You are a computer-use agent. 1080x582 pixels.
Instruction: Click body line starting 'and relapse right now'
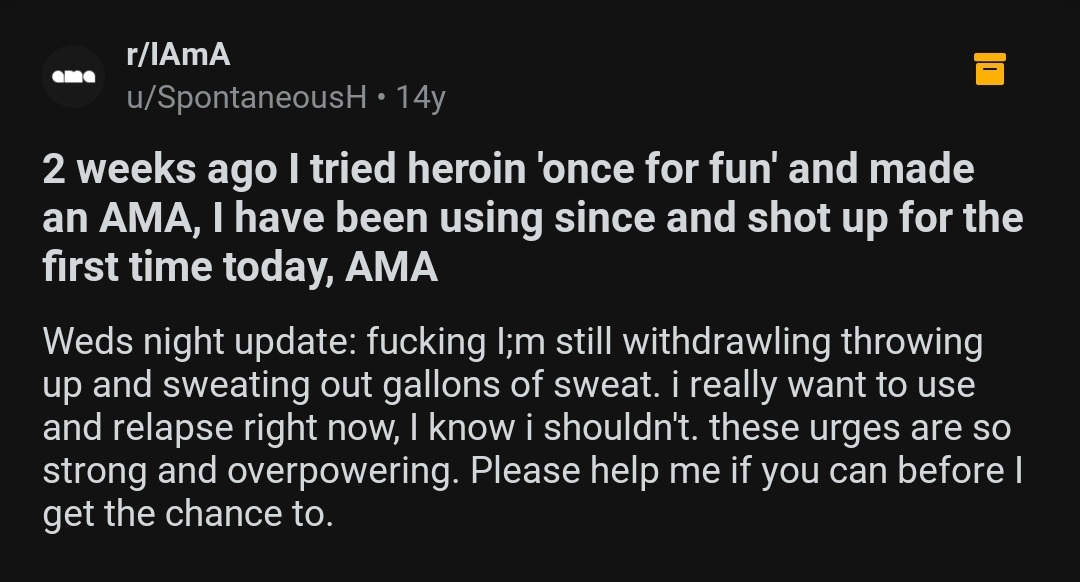click(526, 428)
